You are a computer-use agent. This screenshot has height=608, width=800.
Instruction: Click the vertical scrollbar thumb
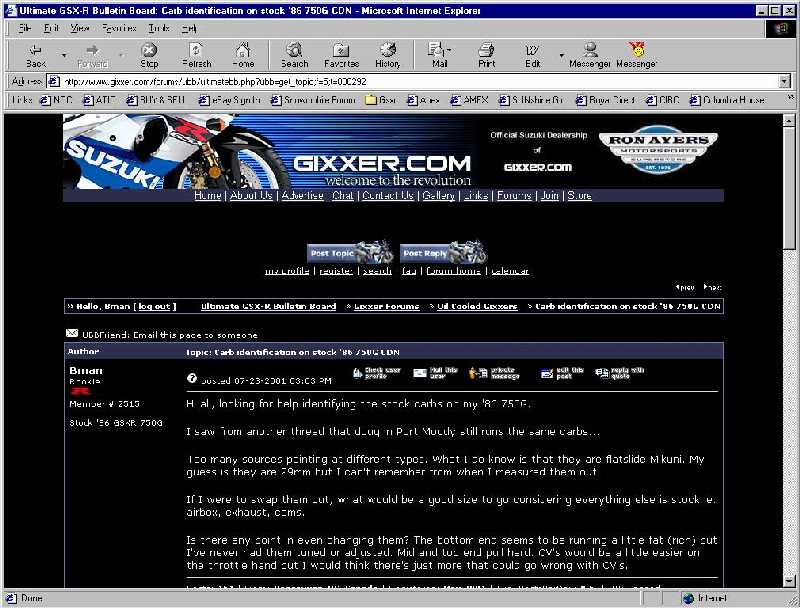(789, 188)
